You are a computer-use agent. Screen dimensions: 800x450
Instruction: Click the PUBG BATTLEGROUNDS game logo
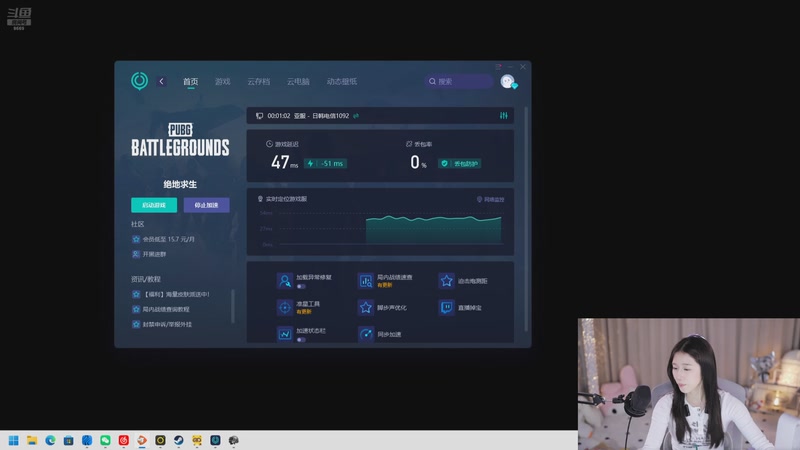coord(180,140)
